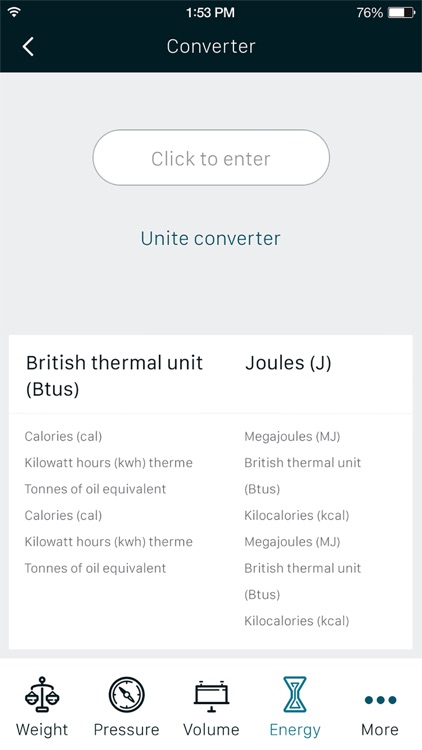Expand British thermal unit (Btus) source selector
422x750 pixels.
[x=114, y=376]
